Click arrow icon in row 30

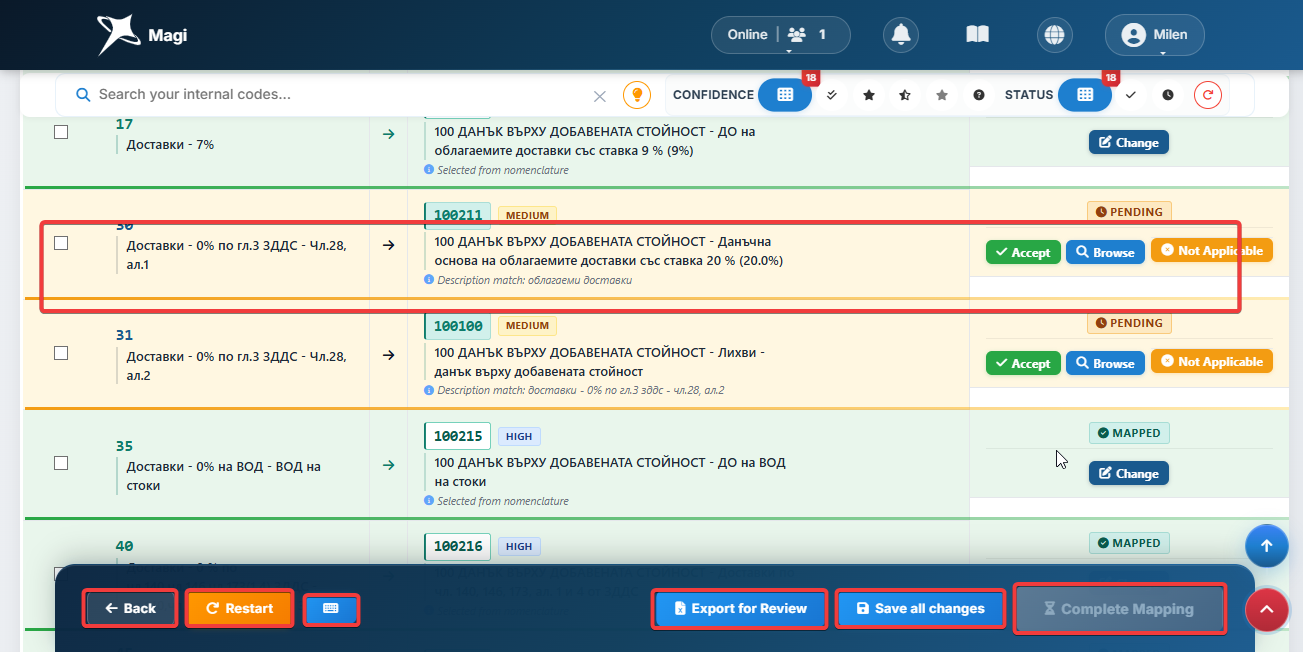click(x=389, y=245)
